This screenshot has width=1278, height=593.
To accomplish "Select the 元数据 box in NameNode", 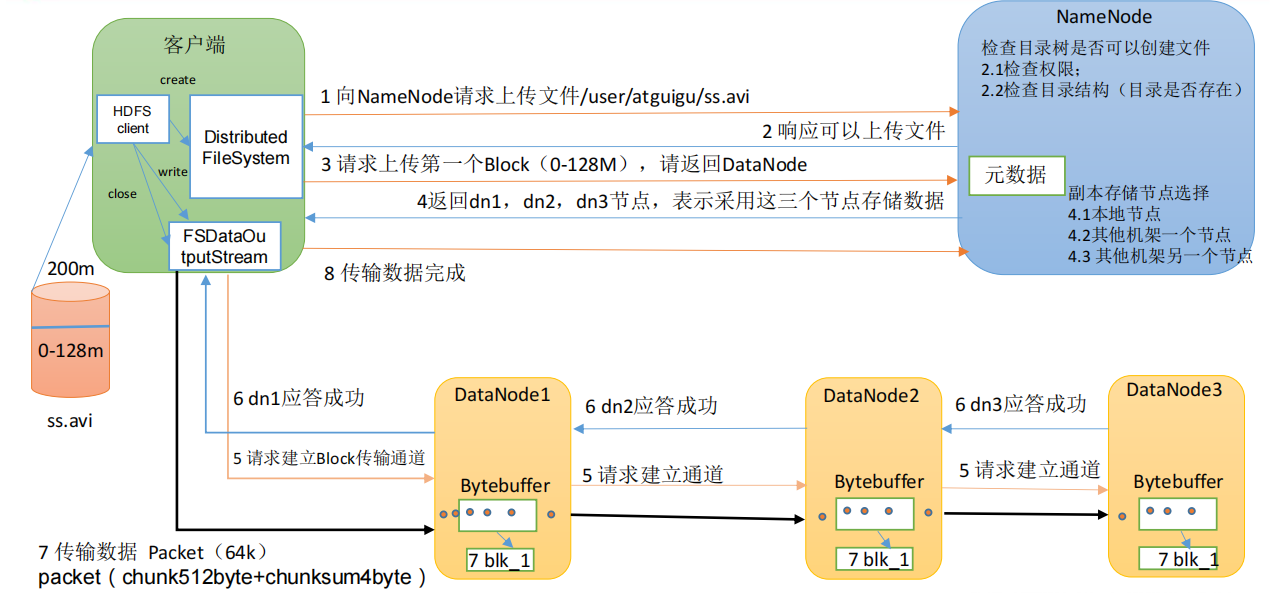I will point(1016,175).
